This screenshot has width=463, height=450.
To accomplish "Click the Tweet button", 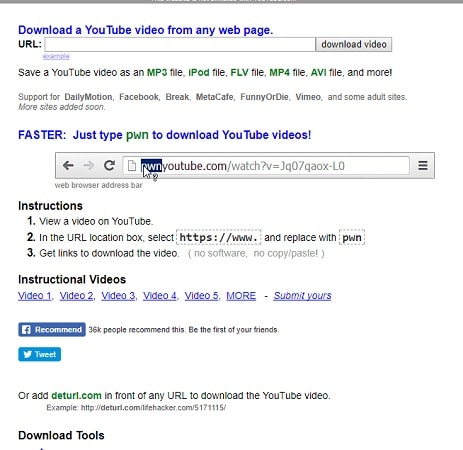I will 39,354.
